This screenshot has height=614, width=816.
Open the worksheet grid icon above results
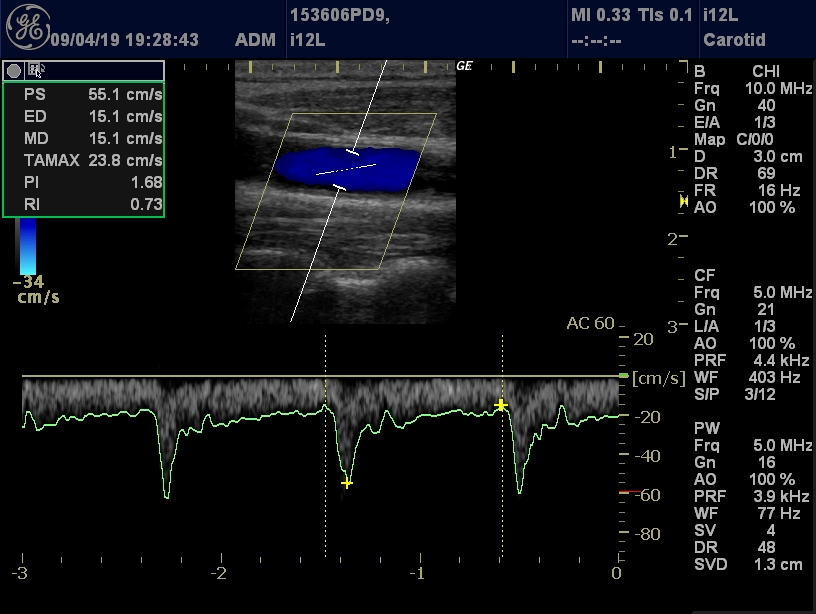tap(35, 70)
